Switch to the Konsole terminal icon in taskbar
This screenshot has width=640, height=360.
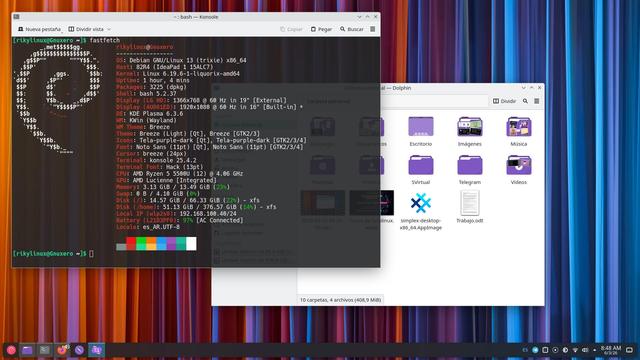(44, 350)
